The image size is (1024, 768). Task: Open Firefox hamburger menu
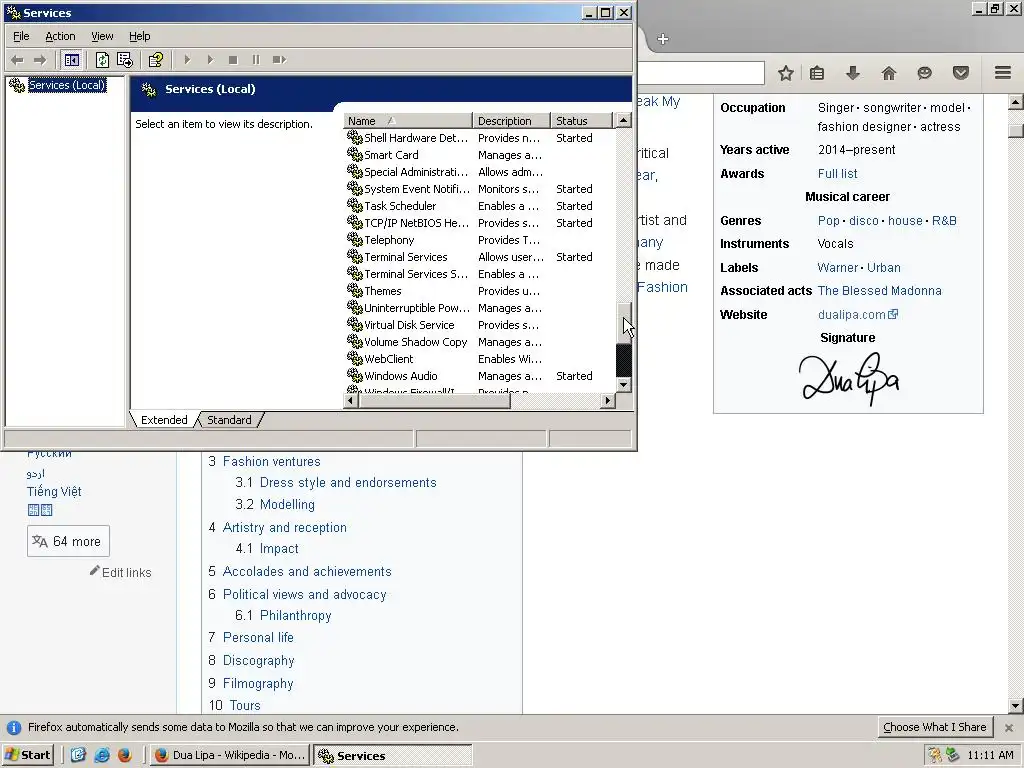(x=1003, y=72)
